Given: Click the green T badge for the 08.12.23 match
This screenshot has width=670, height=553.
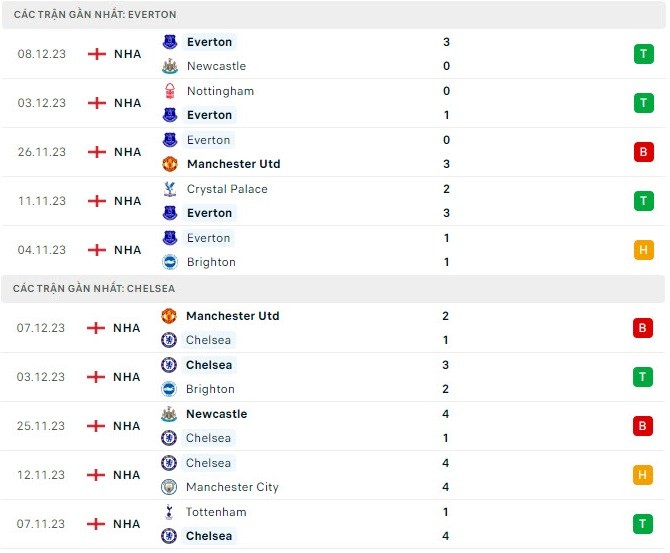Looking at the screenshot, I should click(x=643, y=54).
